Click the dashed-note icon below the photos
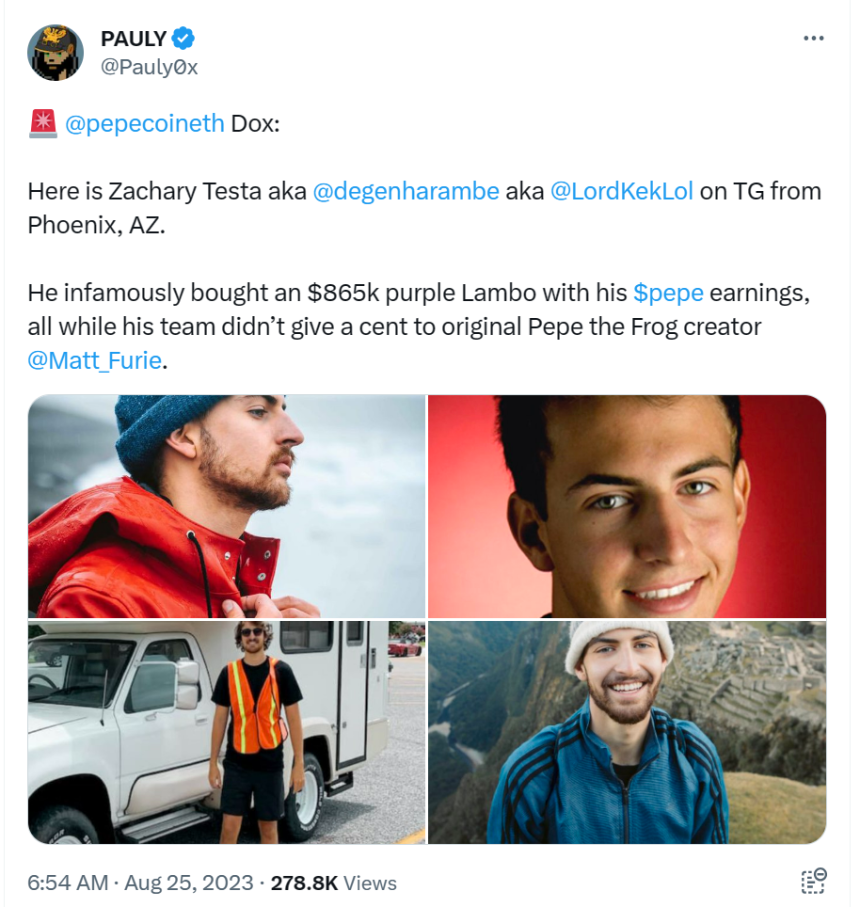 [813, 881]
